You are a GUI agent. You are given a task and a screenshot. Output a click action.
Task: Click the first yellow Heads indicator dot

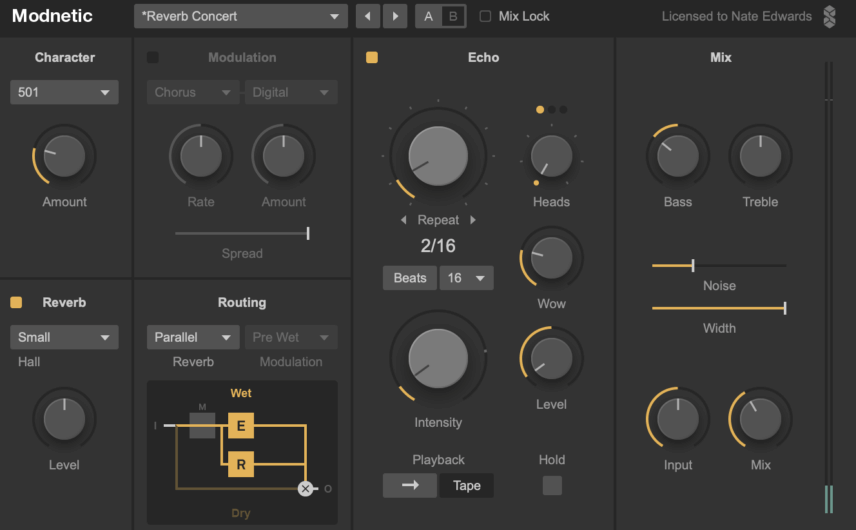pos(540,110)
